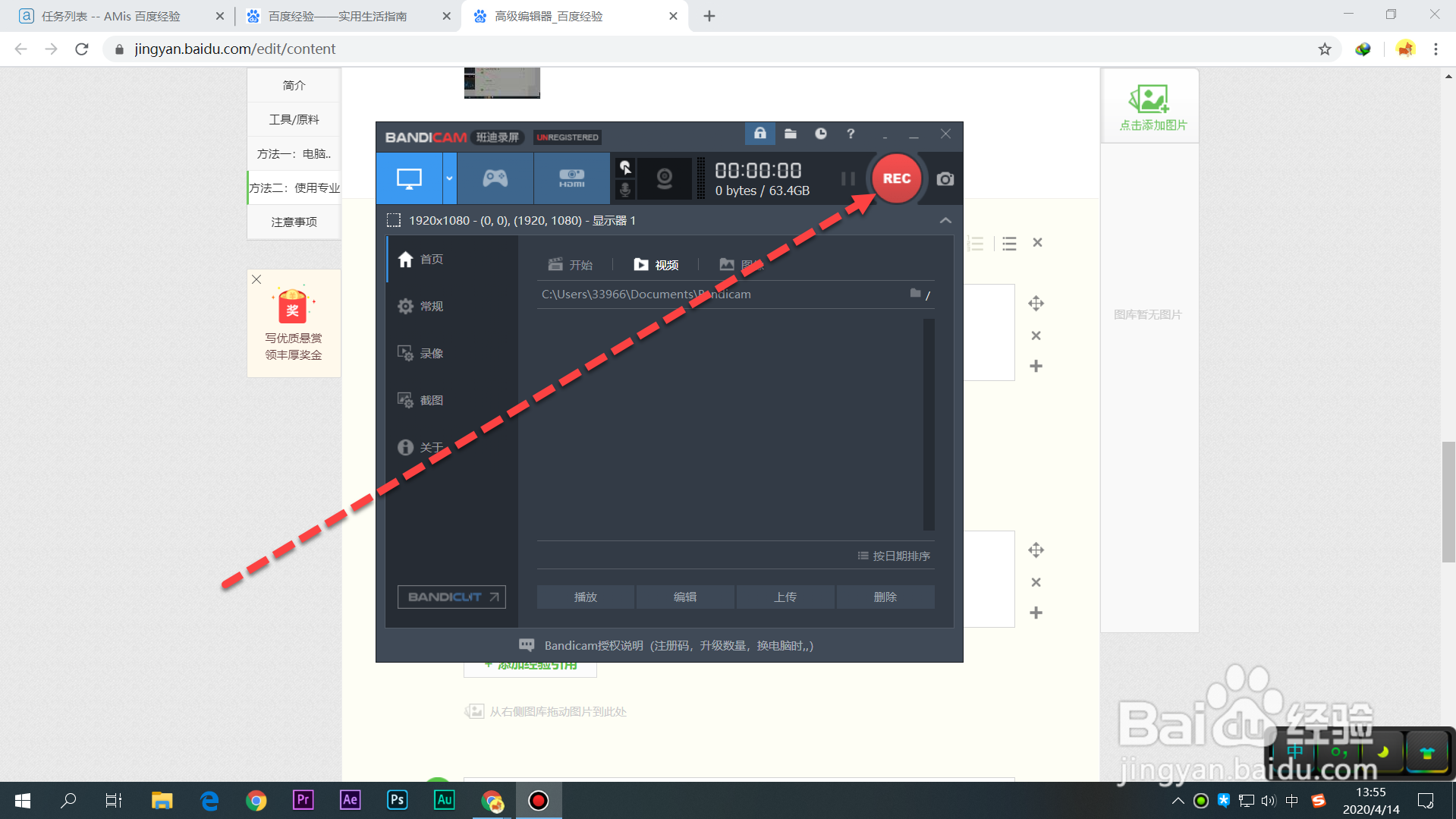Select 工具/原料 in the editor outline

point(294,119)
